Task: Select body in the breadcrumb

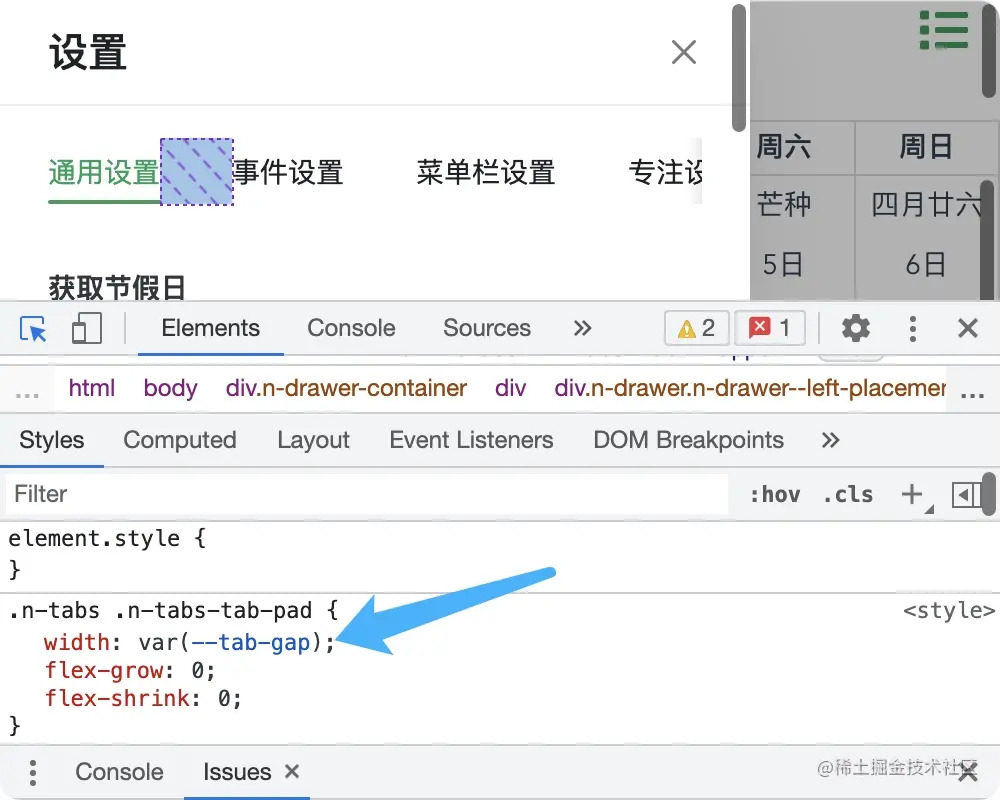Action: [x=170, y=388]
